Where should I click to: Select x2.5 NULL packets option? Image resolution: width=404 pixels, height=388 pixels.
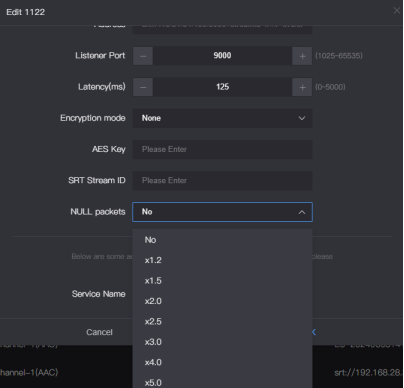[222, 322]
